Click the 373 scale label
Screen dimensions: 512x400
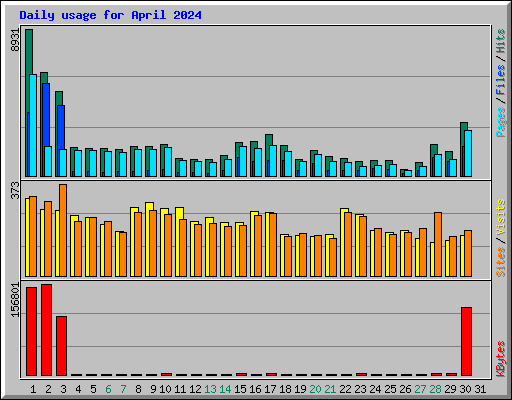coord(15,190)
